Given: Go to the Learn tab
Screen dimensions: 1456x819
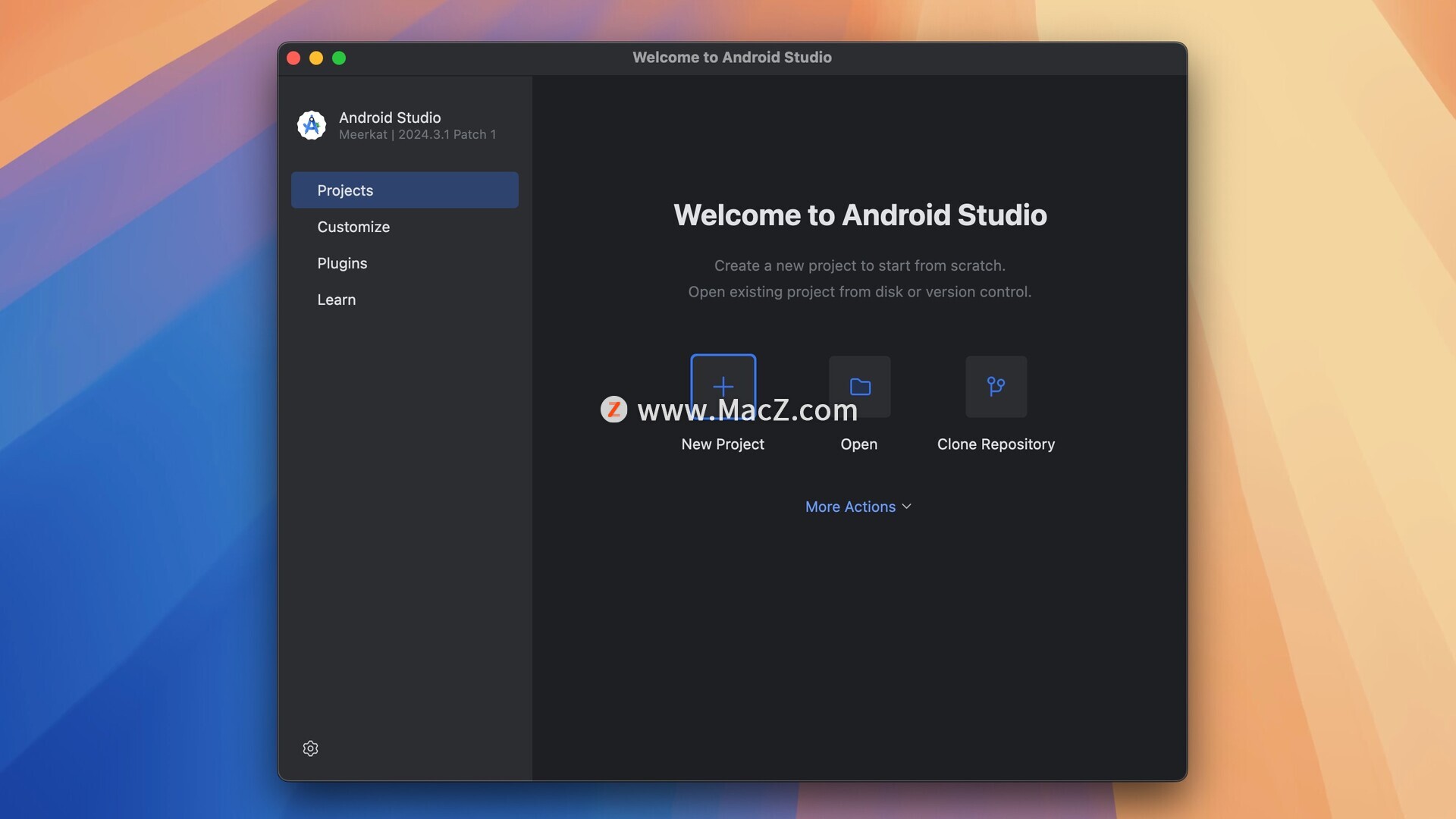Looking at the screenshot, I should 405,300.
